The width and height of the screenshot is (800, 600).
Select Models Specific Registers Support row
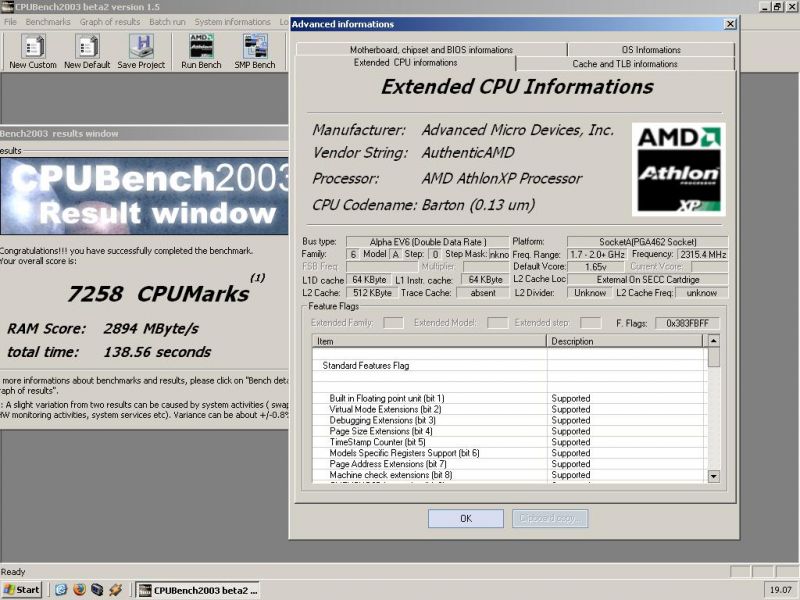click(x=510, y=453)
